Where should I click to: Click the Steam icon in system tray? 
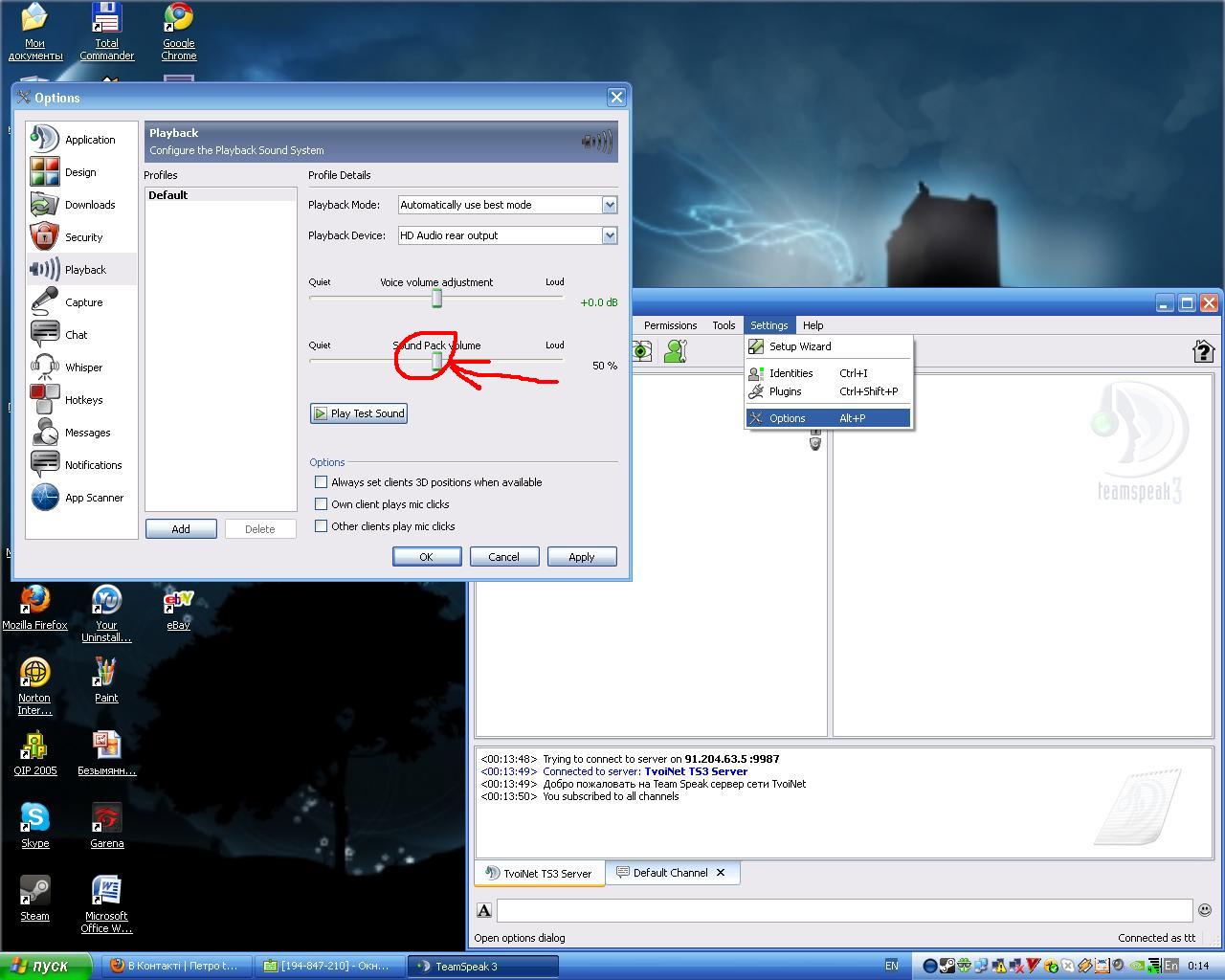coord(947,966)
